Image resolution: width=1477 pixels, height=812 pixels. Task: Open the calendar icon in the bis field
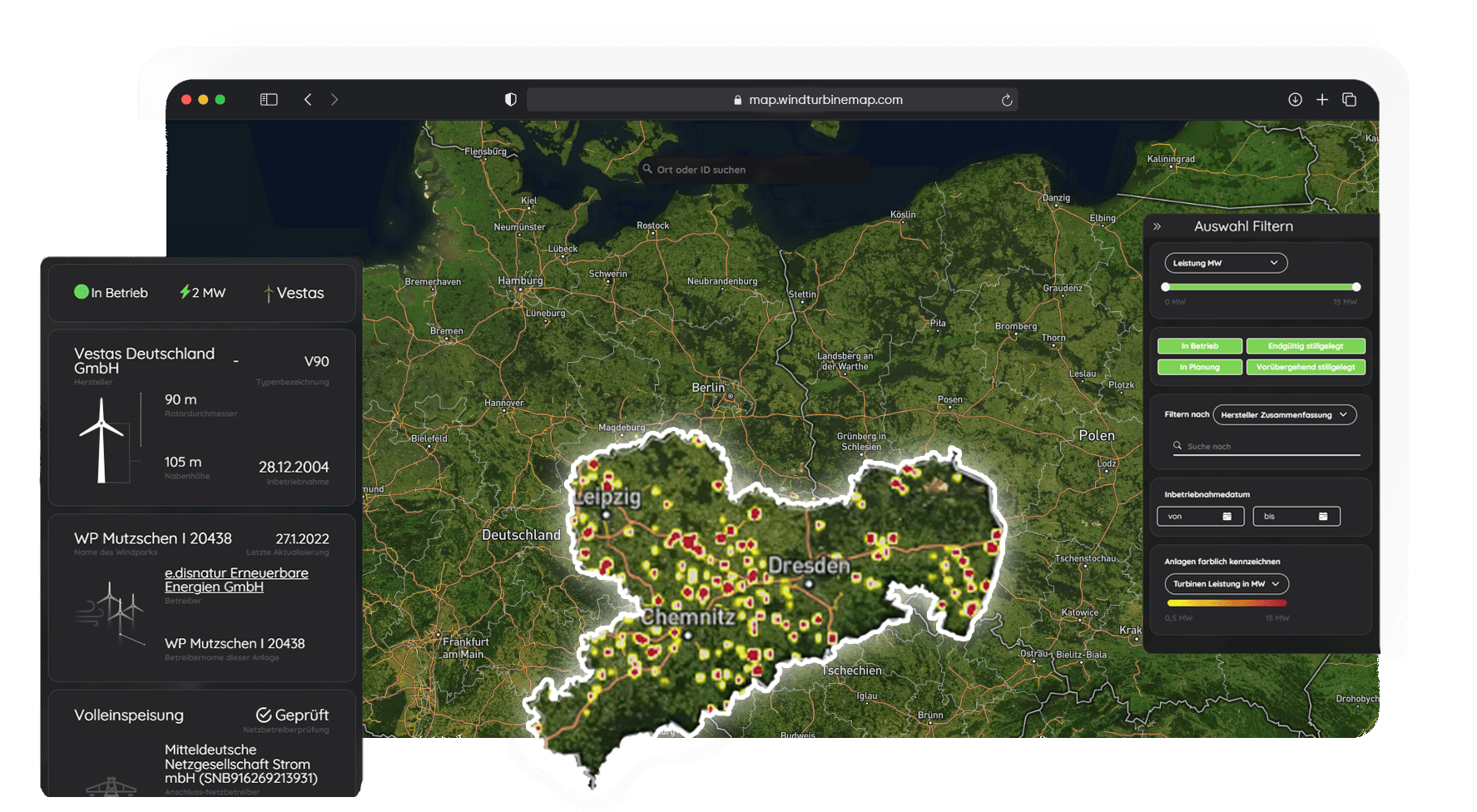[1323, 517]
